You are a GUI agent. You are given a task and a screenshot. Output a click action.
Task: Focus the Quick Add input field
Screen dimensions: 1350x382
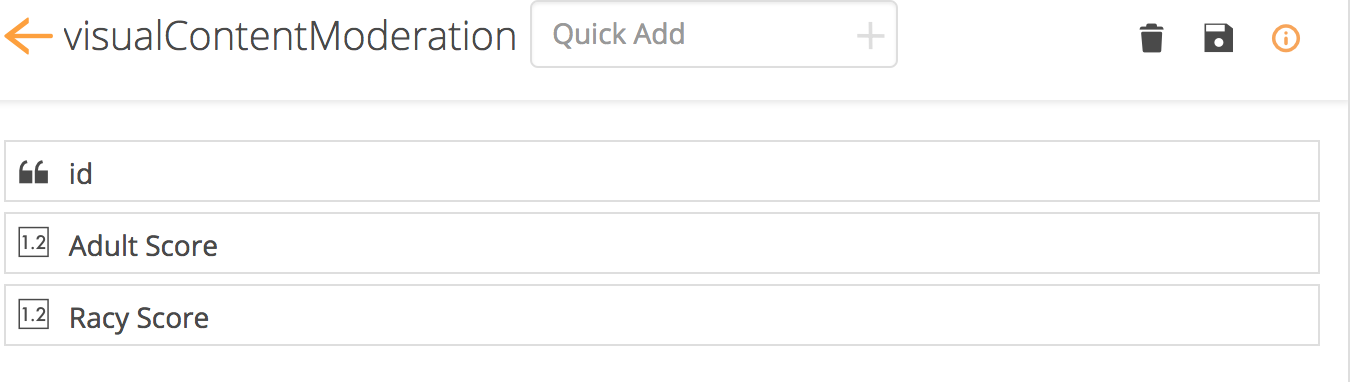(714, 35)
